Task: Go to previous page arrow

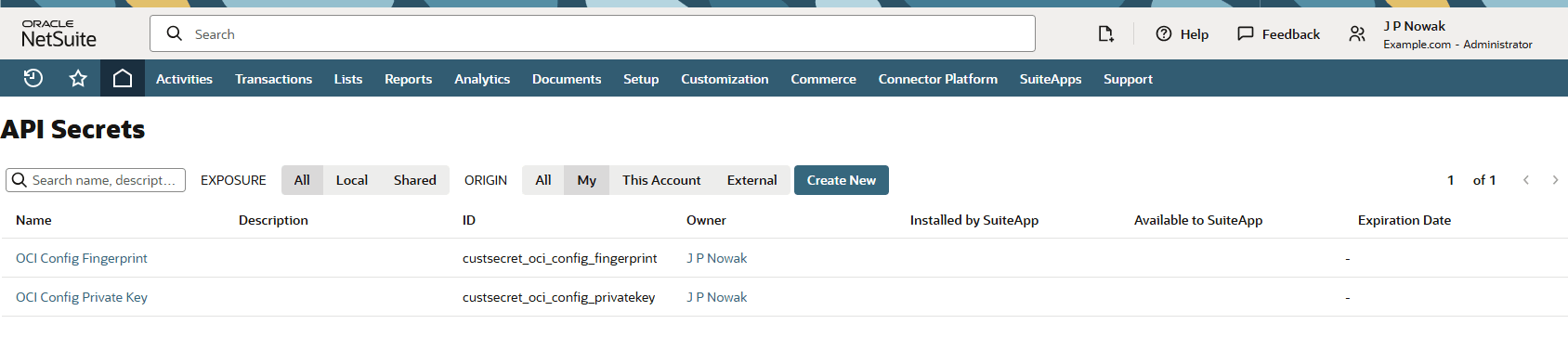Action: pos(1525,180)
